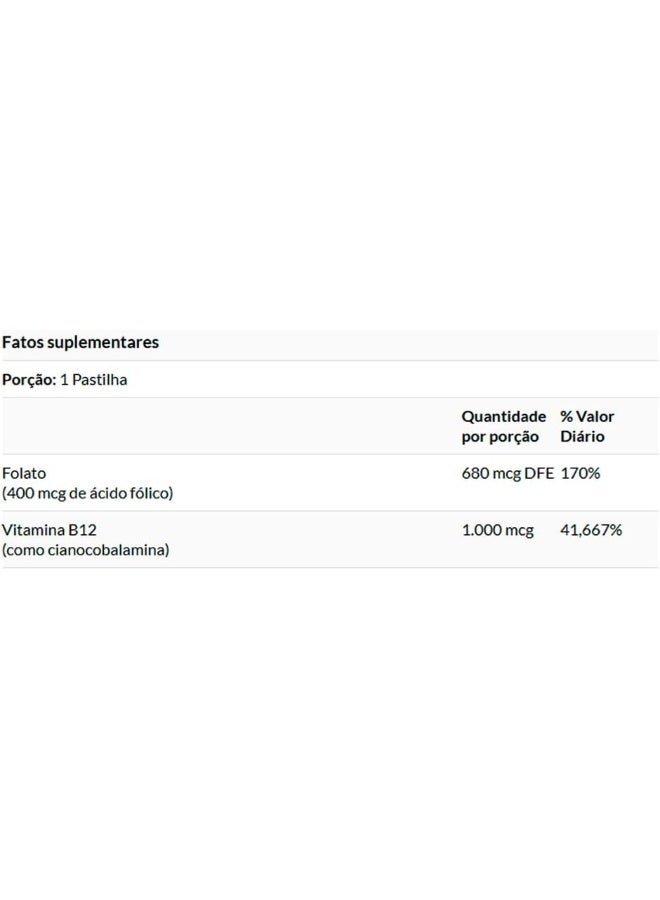The image size is (660, 900).
Task: Select the "Folato" nutrient name
Action: pos(25,473)
